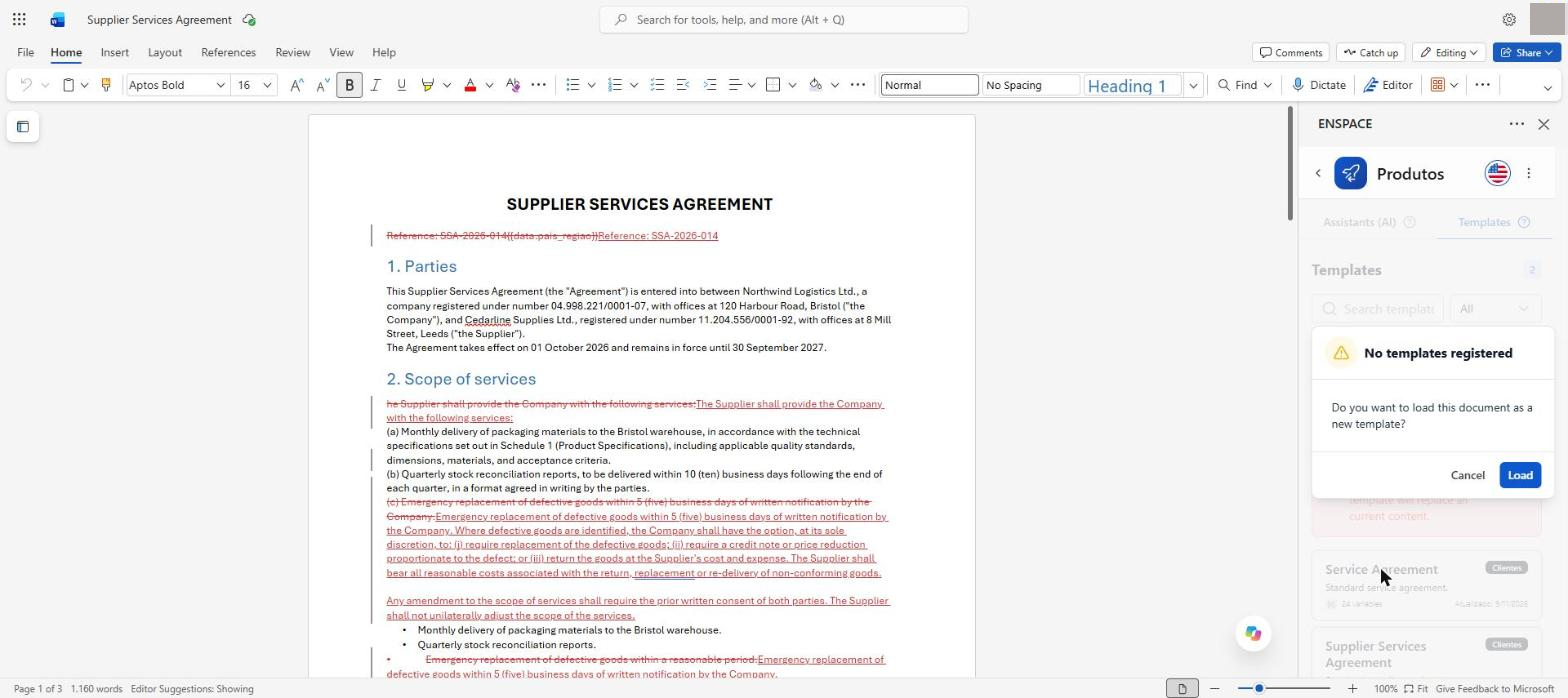The width and height of the screenshot is (1568, 698).
Task: Apply numbered list icon
Action: pyautogui.click(x=615, y=85)
